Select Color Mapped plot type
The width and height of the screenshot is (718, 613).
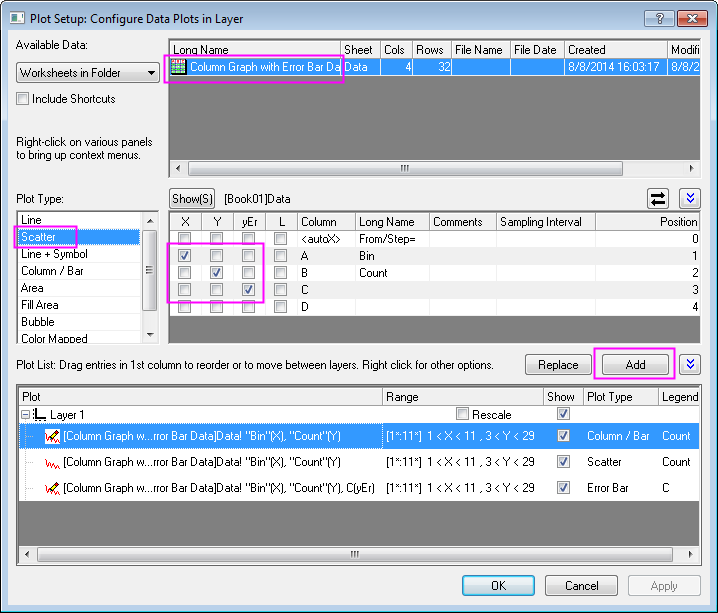point(79,337)
